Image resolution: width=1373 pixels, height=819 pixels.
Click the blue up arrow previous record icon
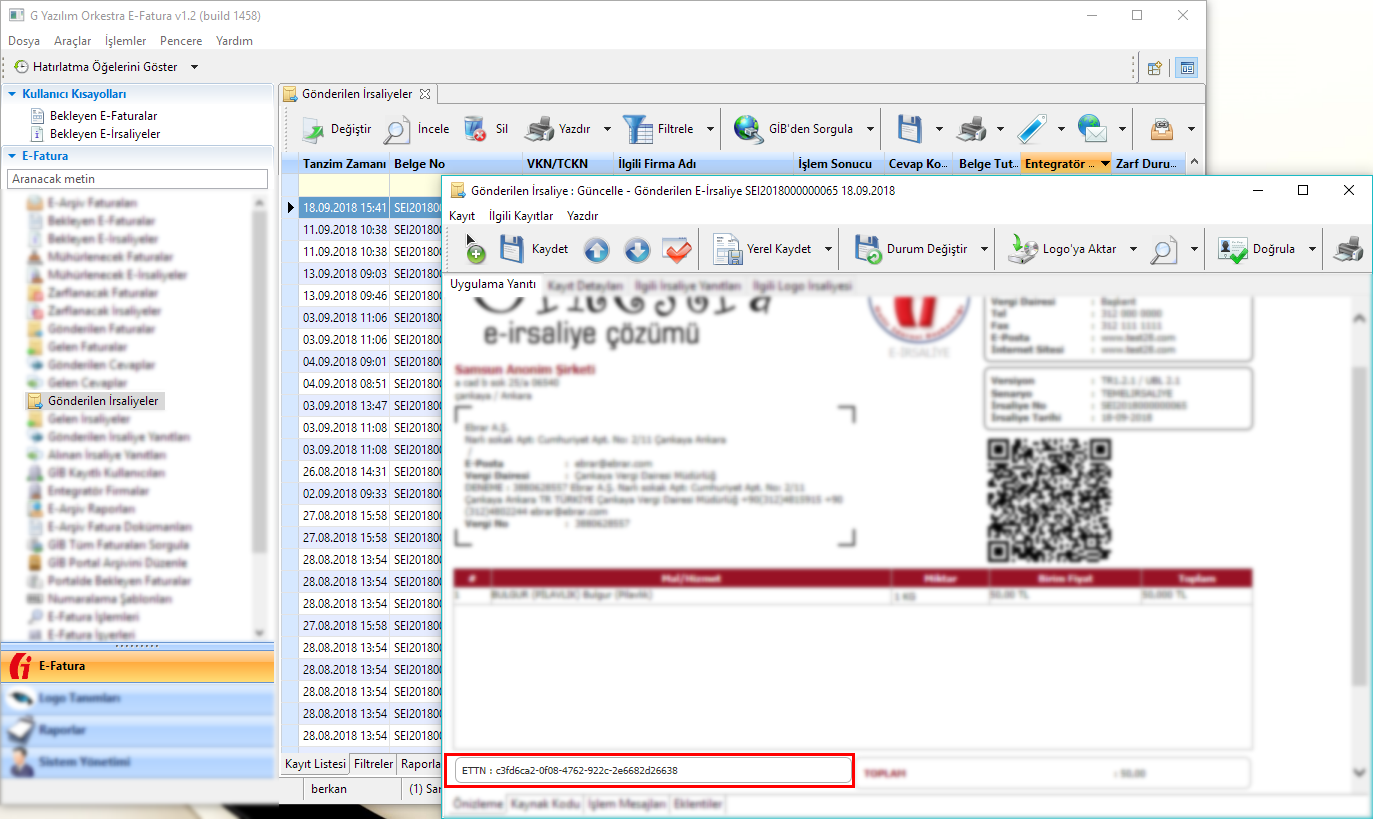point(596,250)
